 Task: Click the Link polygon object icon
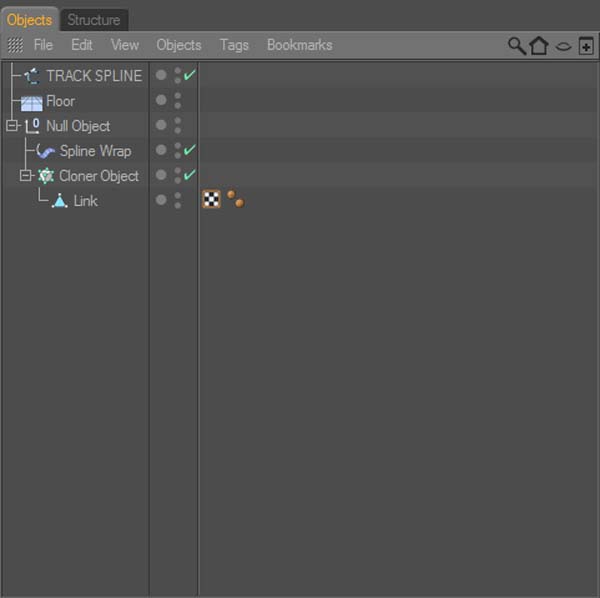tap(60, 201)
